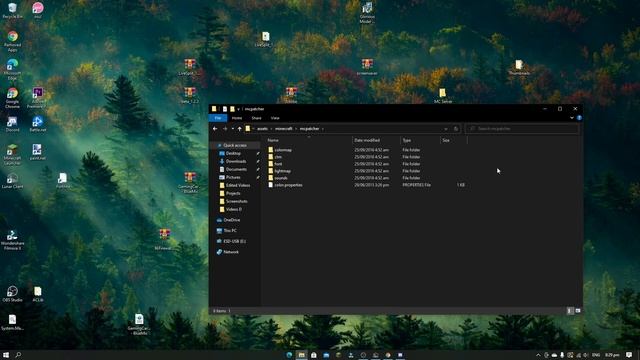Expand the address bar history dropdown
The height and width of the screenshot is (360, 640).
pos(446,129)
